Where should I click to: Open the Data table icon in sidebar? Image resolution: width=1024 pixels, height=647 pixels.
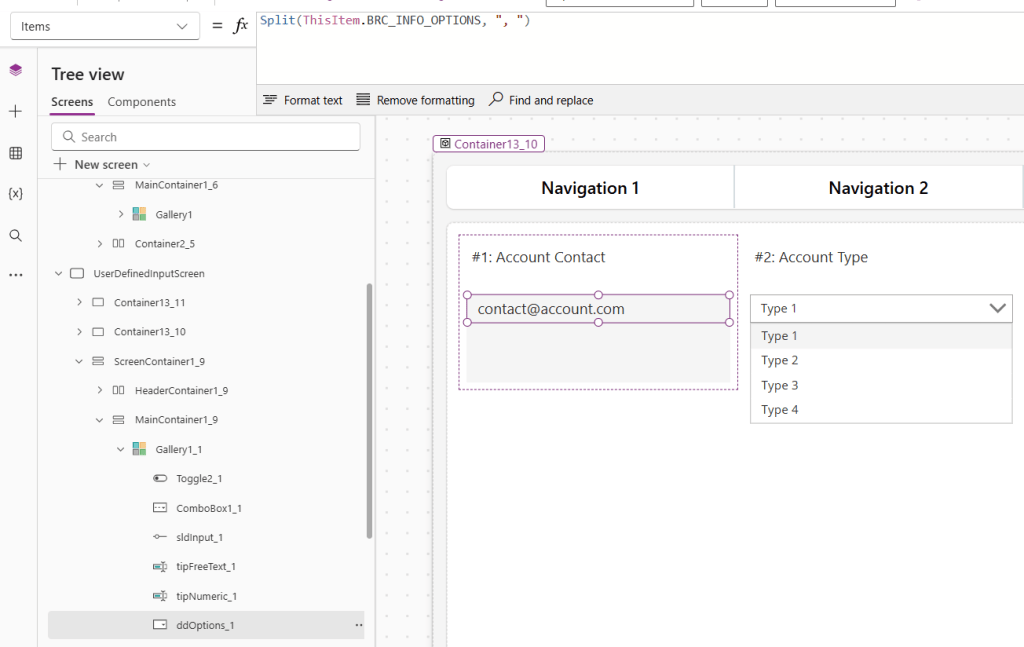coord(15,153)
